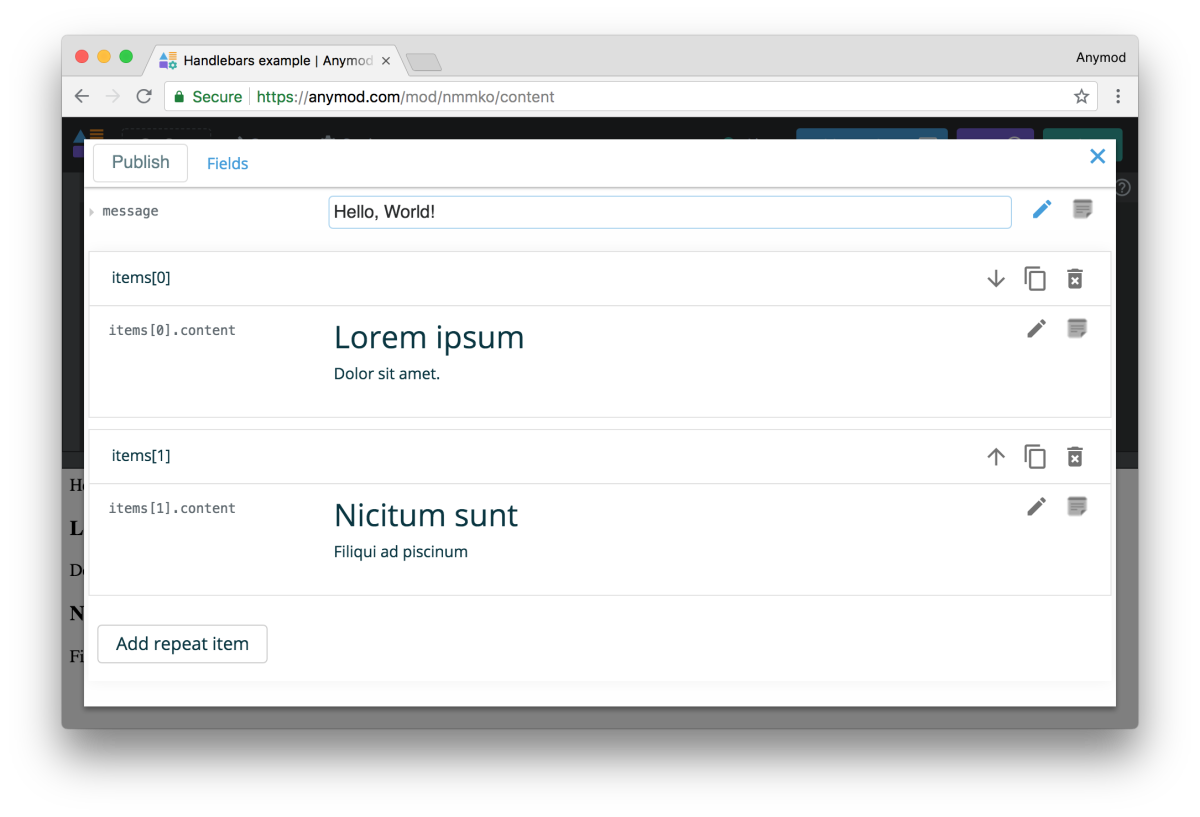
Task: Open a new browser tab
Action: [424, 62]
